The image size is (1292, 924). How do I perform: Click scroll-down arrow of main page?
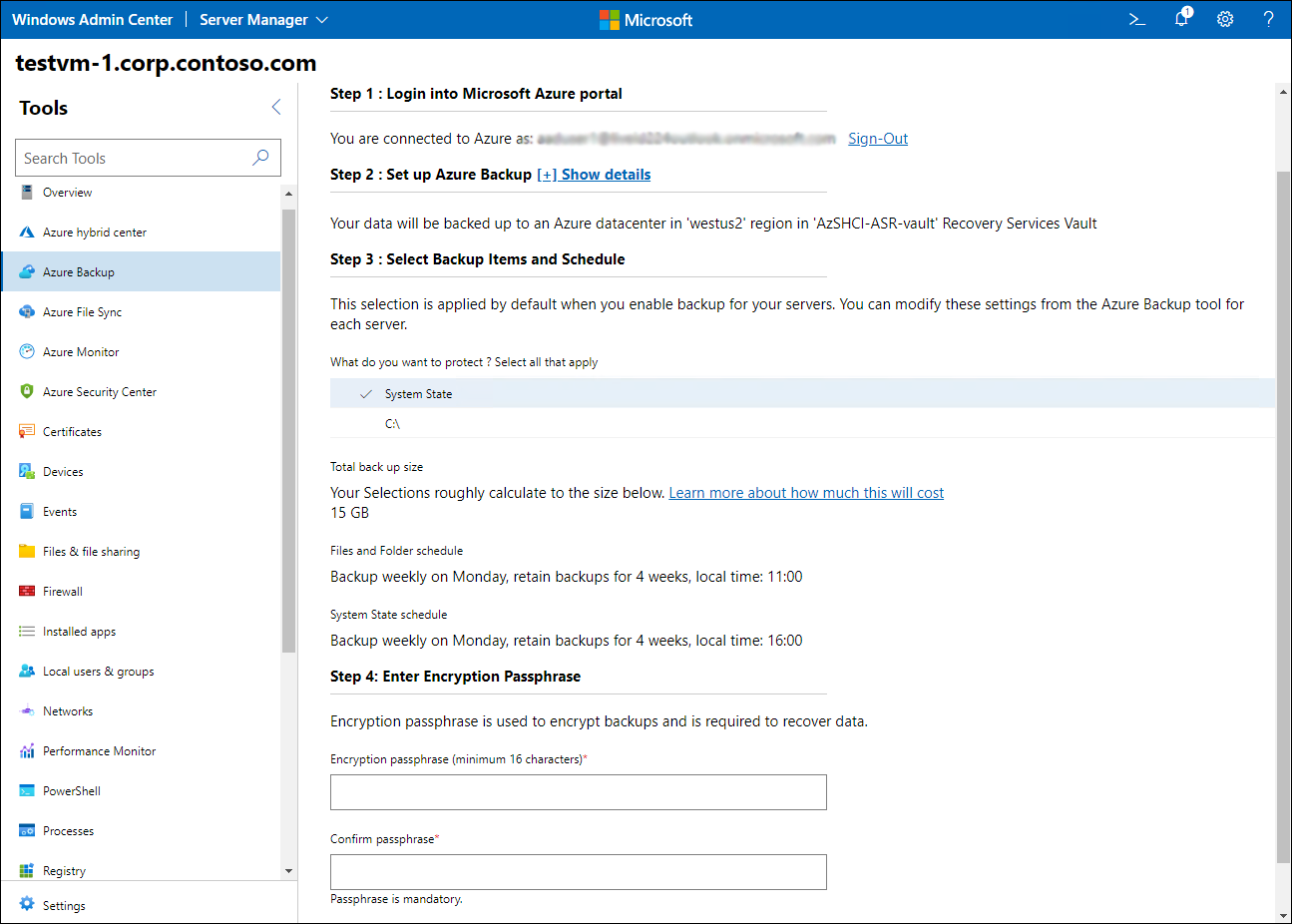(1283, 915)
